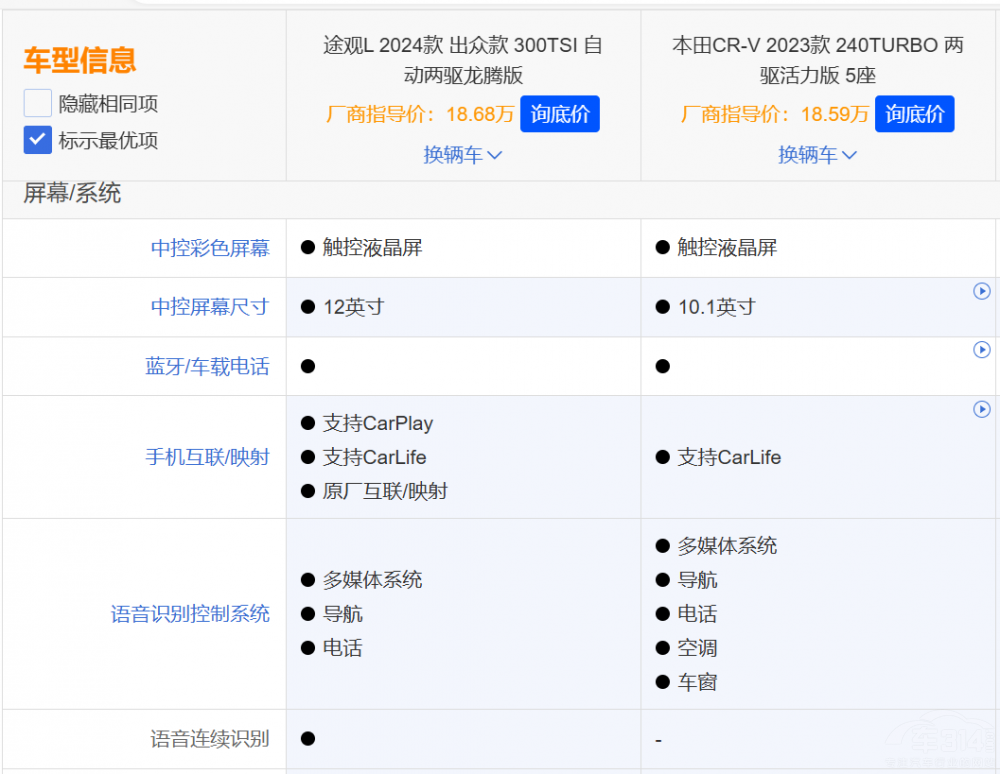Viewport: 1000px width, 774px height.
Task: Click the 18.59万 guide price text
Action: 835,115
